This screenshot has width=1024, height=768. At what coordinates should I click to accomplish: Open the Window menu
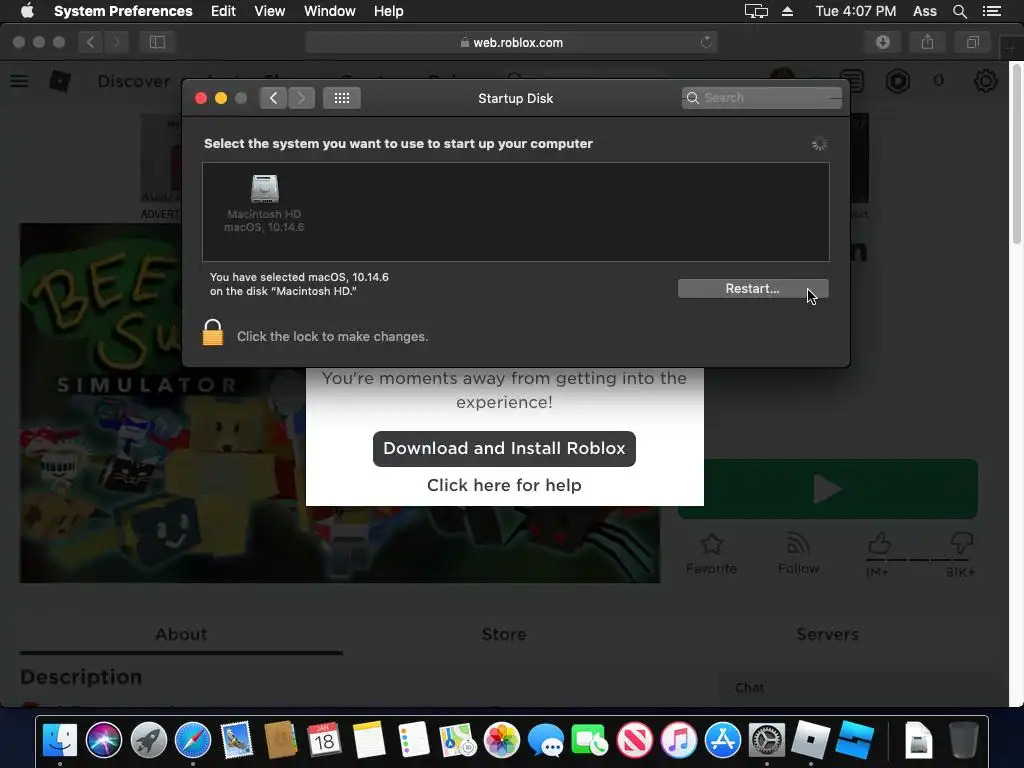pyautogui.click(x=330, y=11)
